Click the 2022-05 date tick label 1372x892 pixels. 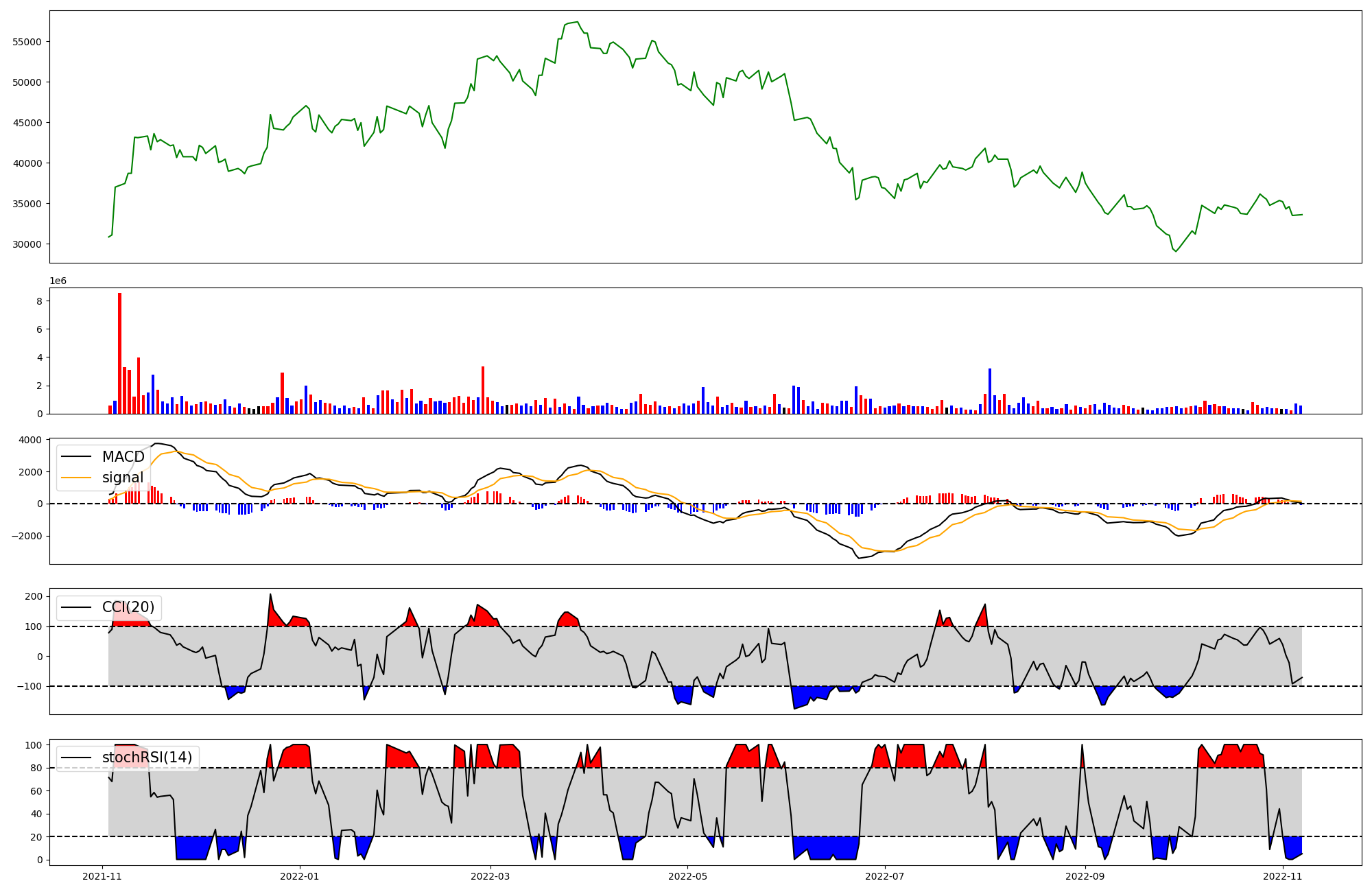click(x=687, y=876)
